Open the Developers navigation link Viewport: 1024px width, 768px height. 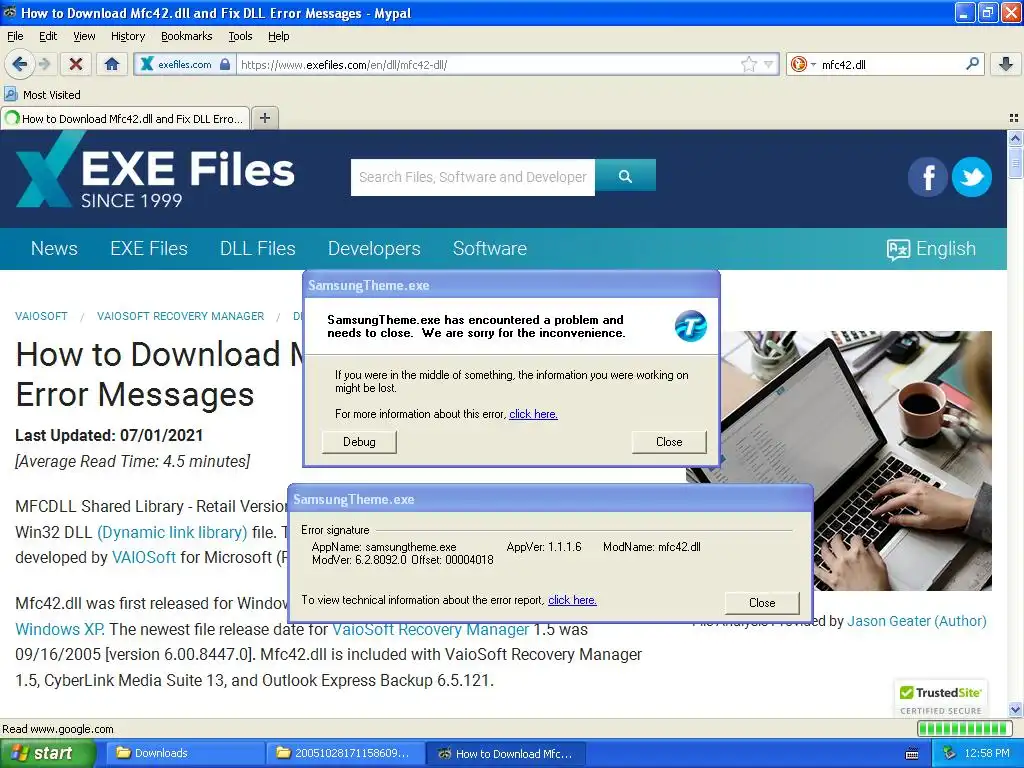pos(374,248)
